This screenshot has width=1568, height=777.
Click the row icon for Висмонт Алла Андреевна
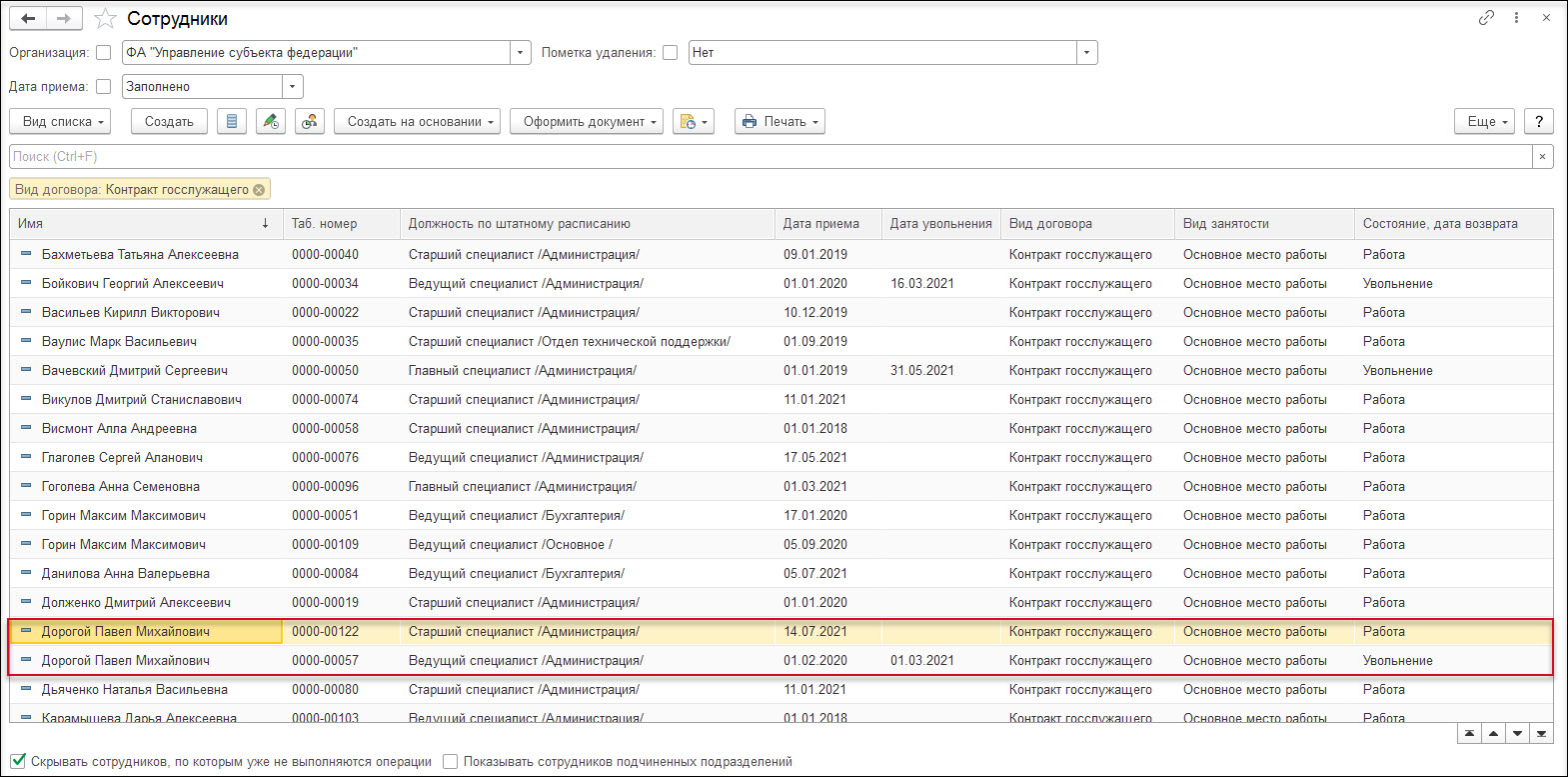pos(26,428)
